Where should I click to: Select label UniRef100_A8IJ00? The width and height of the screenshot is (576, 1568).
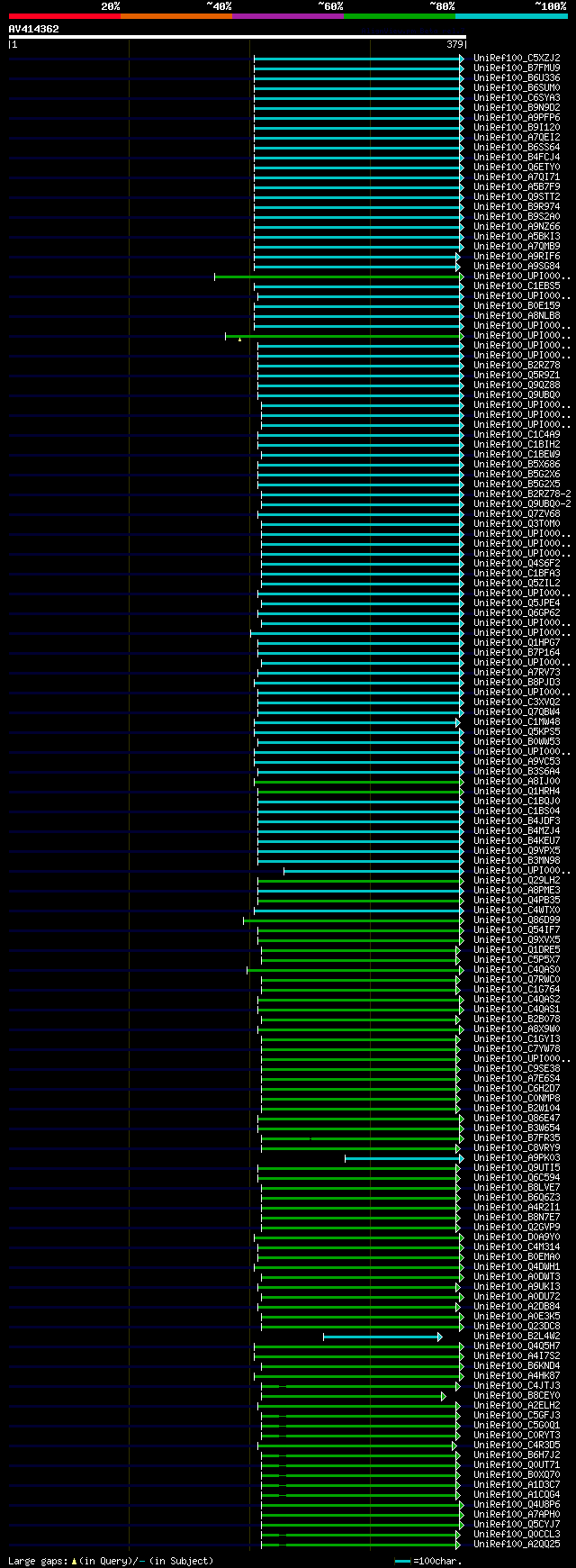pos(517,782)
